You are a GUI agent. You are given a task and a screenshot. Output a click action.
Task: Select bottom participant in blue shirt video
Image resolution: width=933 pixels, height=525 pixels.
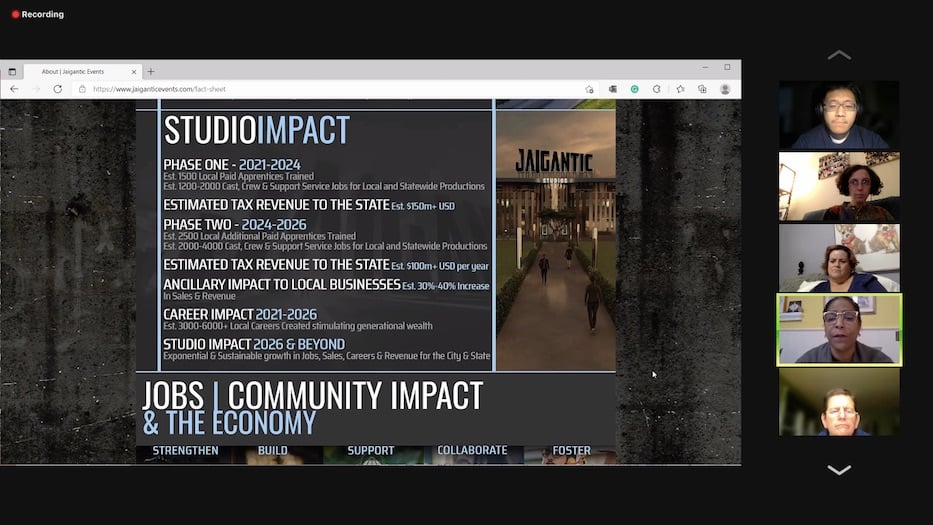coord(839,402)
